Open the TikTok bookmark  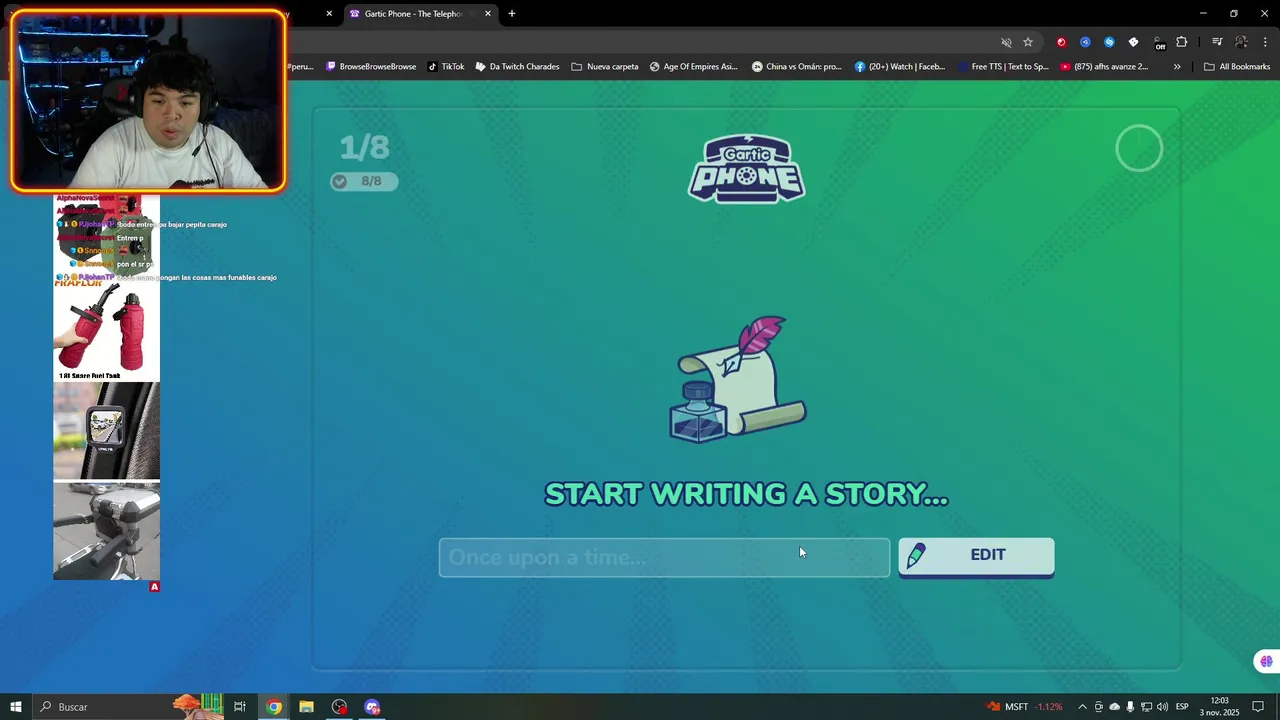coord(446,67)
